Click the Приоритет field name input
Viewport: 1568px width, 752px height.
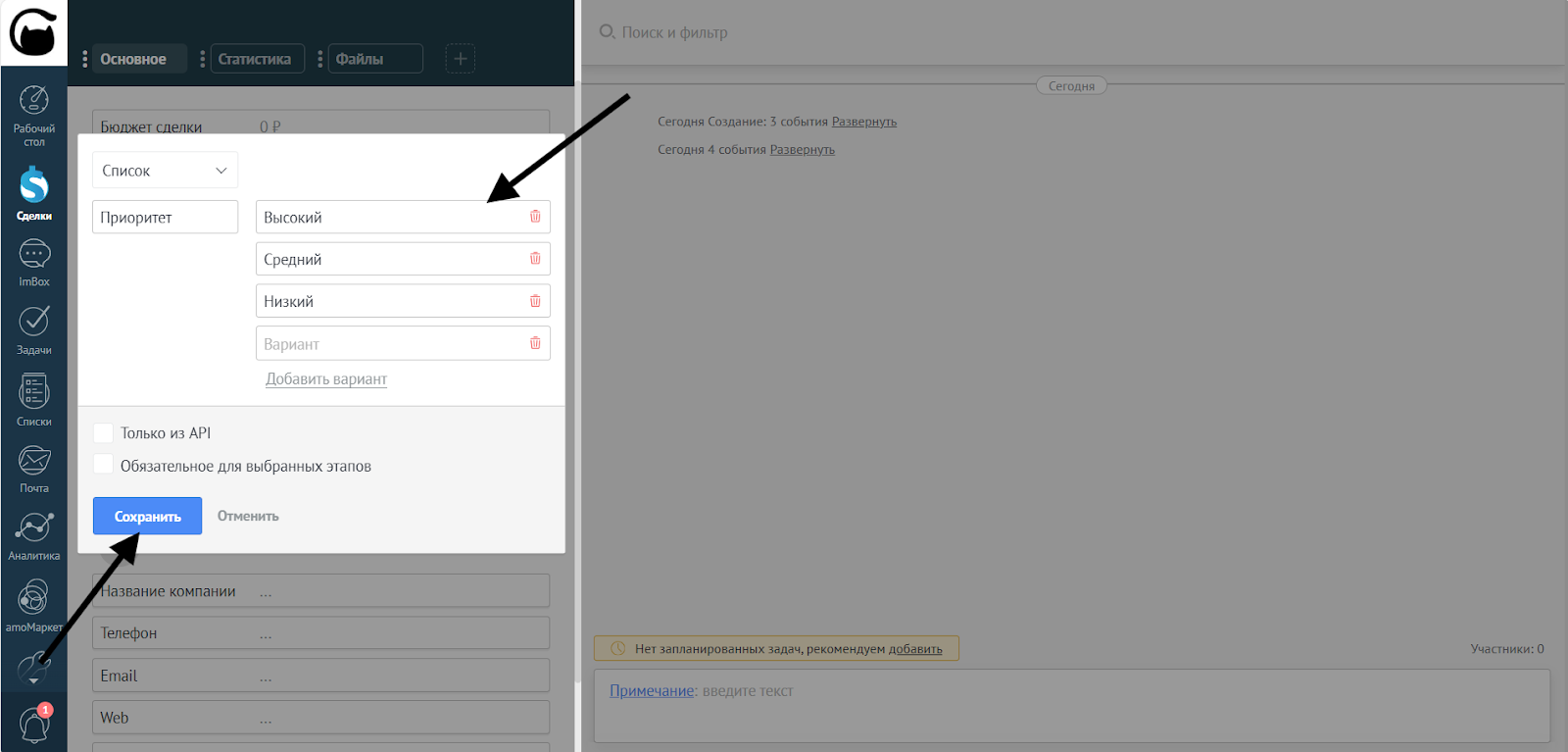coord(165,218)
